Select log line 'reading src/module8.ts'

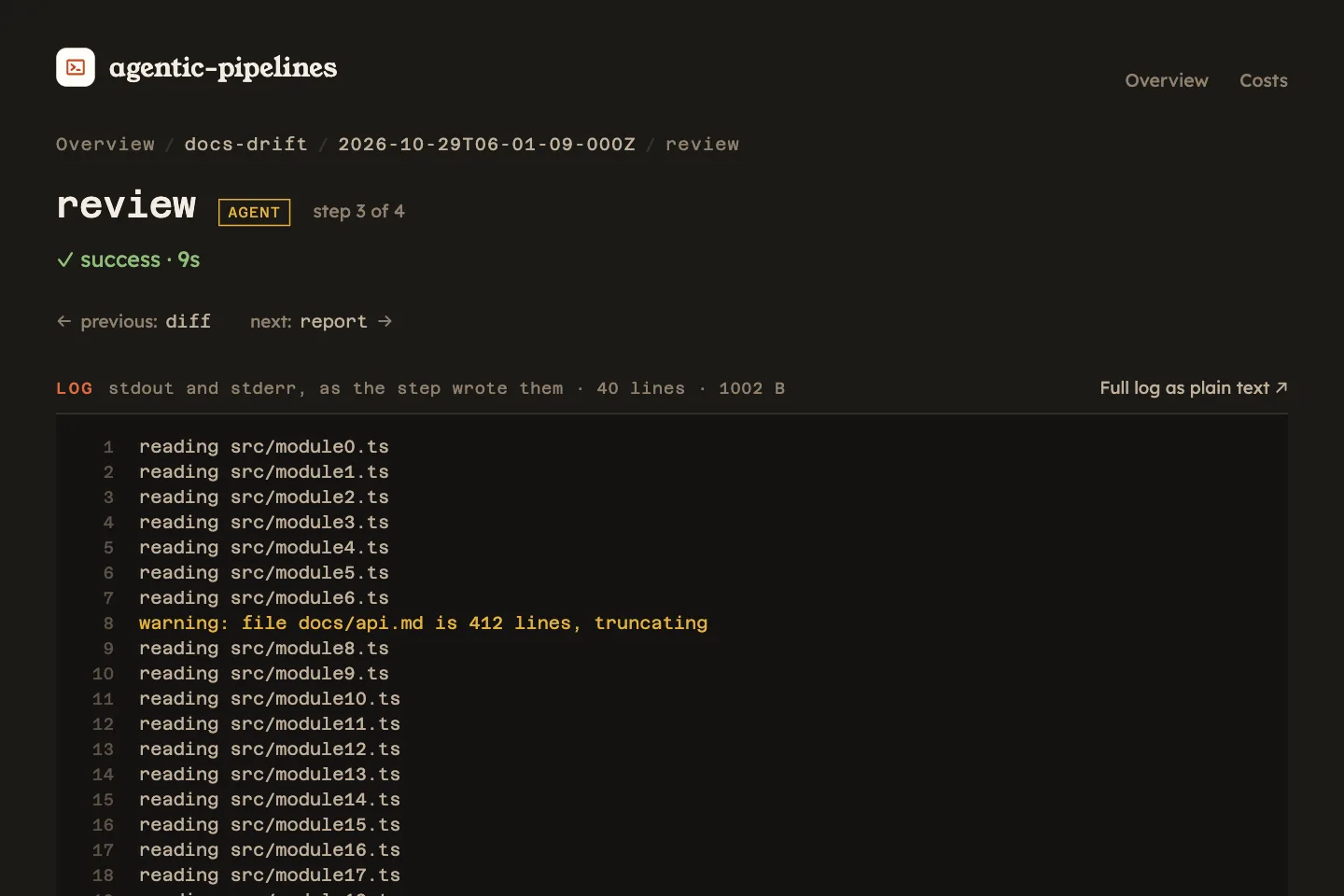click(264, 649)
